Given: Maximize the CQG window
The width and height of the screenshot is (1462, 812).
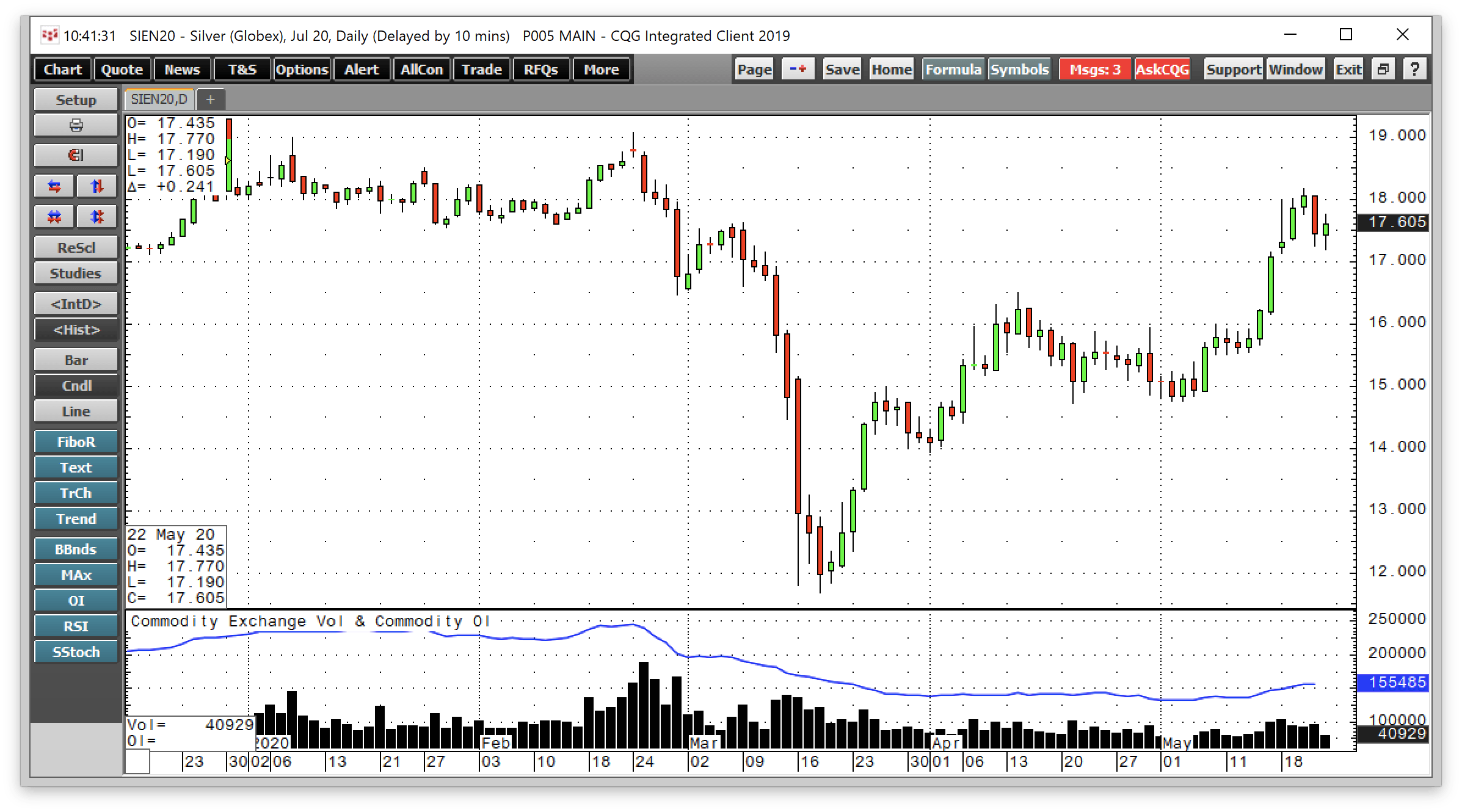Looking at the screenshot, I should tap(1346, 35).
